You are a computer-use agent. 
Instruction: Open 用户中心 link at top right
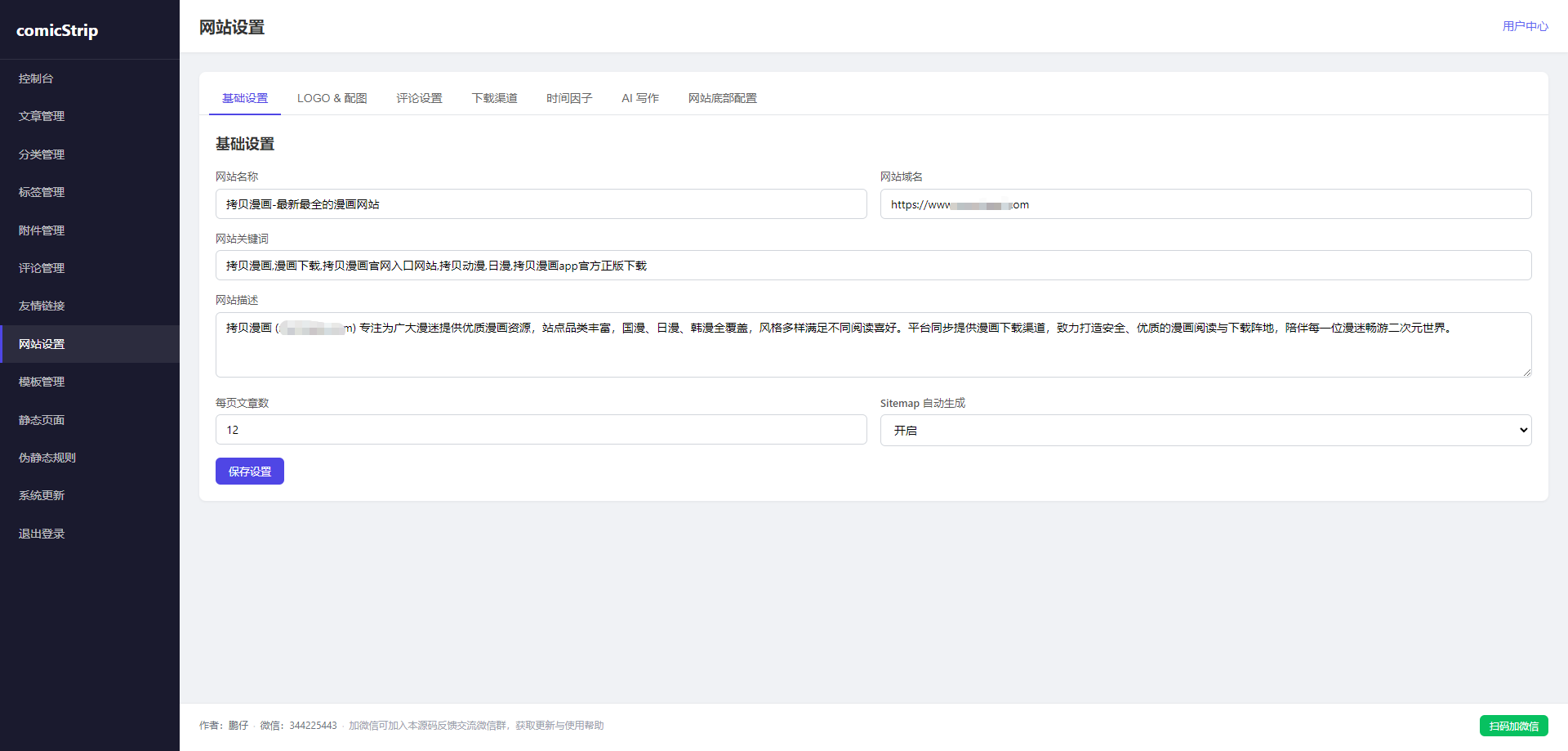[1525, 26]
